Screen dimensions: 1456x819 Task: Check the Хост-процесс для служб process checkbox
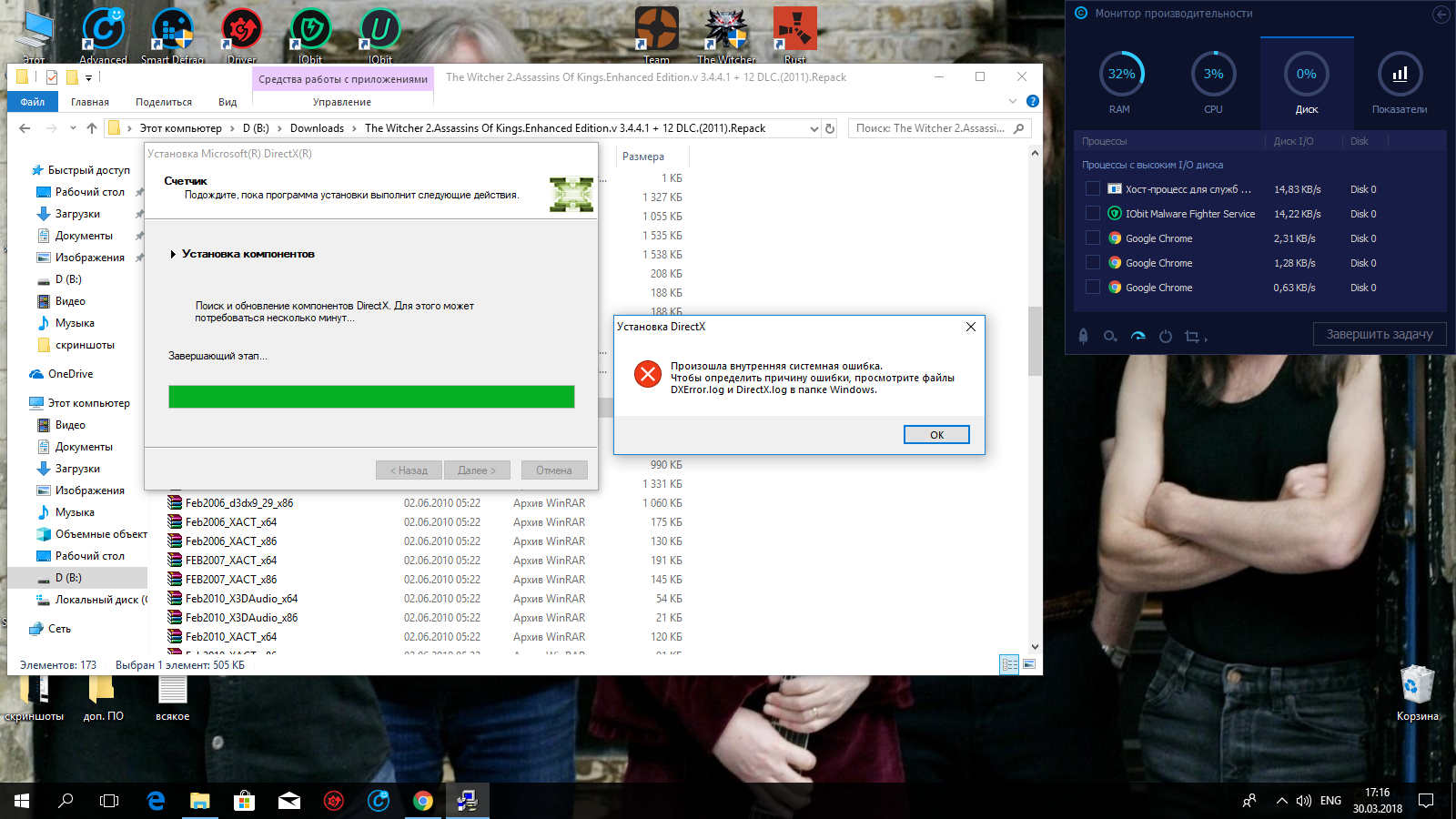1092,188
